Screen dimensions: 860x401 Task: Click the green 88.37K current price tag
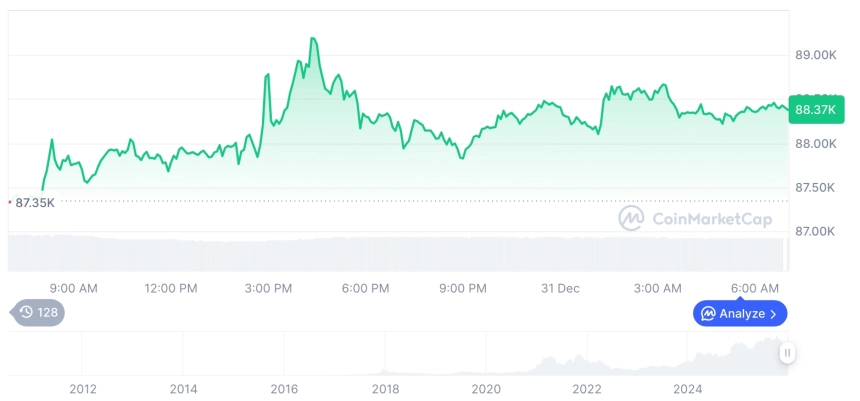coord(814,110)
